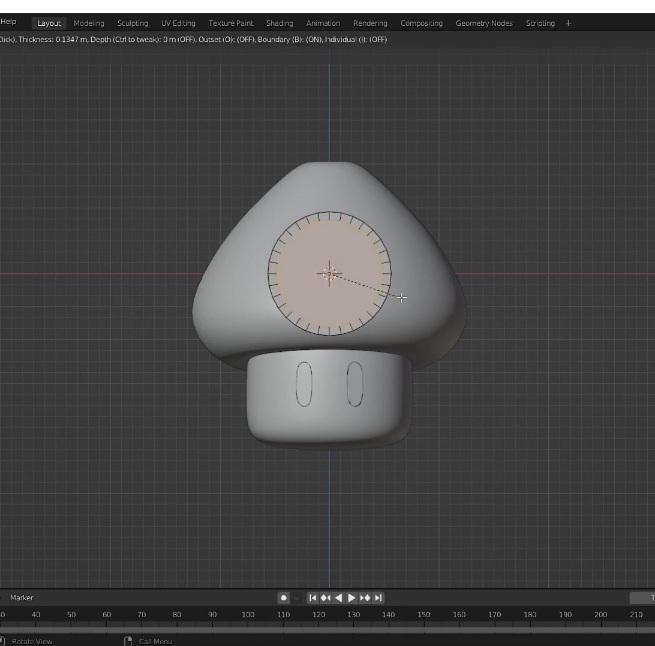Toggle the auto keying record button
This screenshot has height=646, width=655.
(284, 598)
